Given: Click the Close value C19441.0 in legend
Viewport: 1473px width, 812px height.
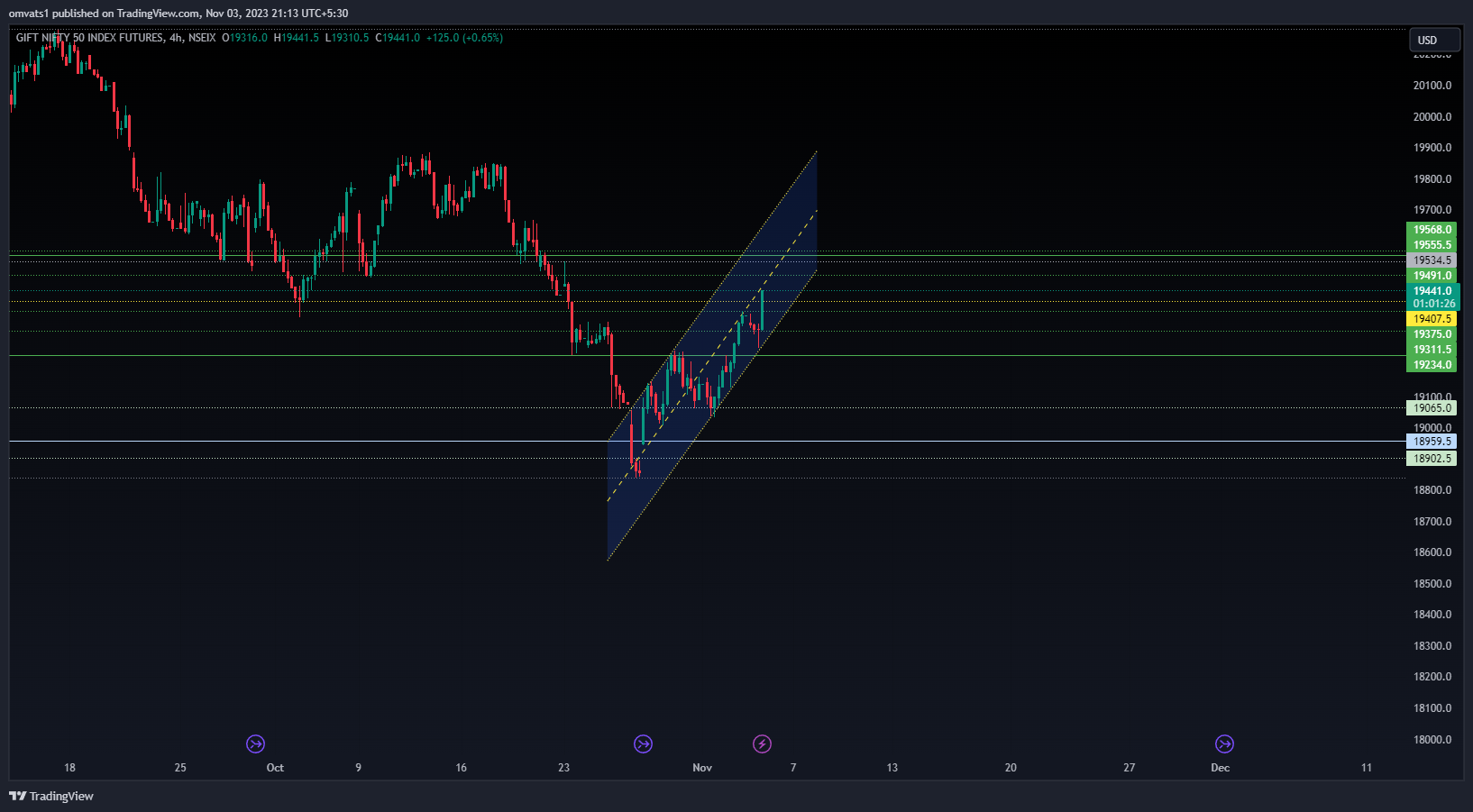Looking at the screenshot, I should click(398, 38).
